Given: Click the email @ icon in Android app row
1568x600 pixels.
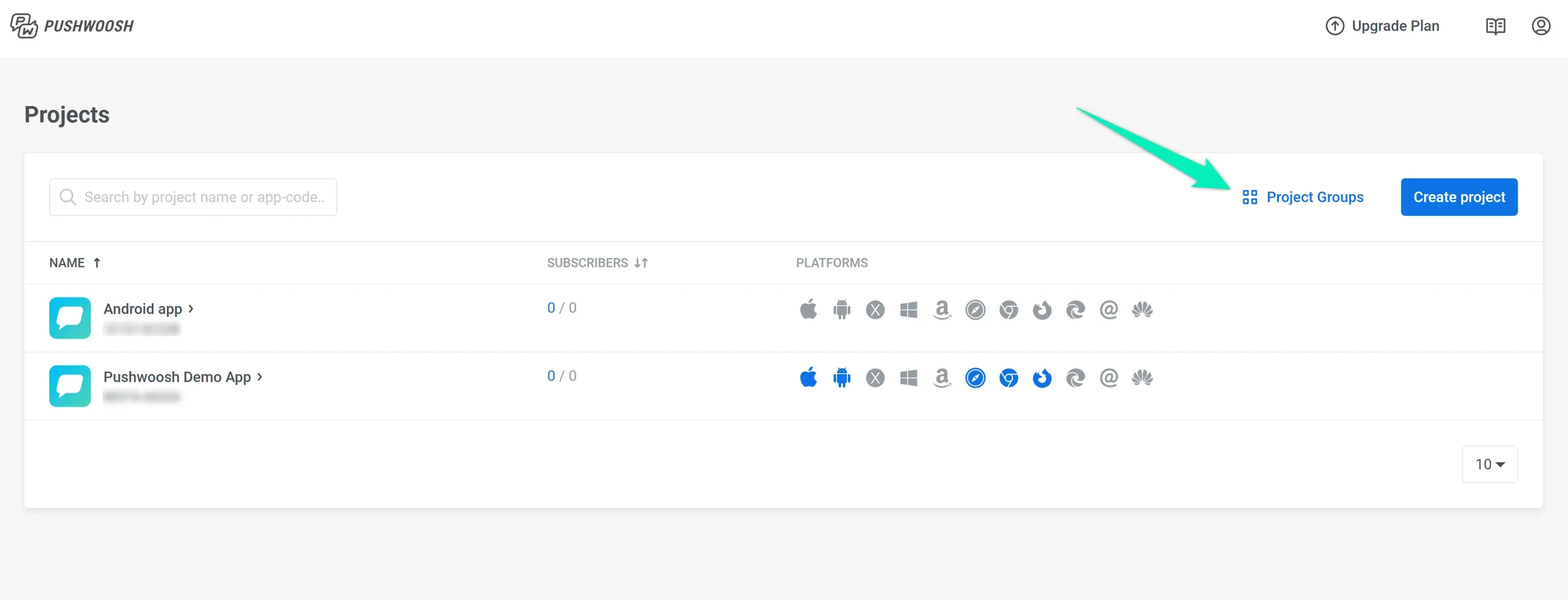Looking at the screenshot, I should tap(1109, 310).
